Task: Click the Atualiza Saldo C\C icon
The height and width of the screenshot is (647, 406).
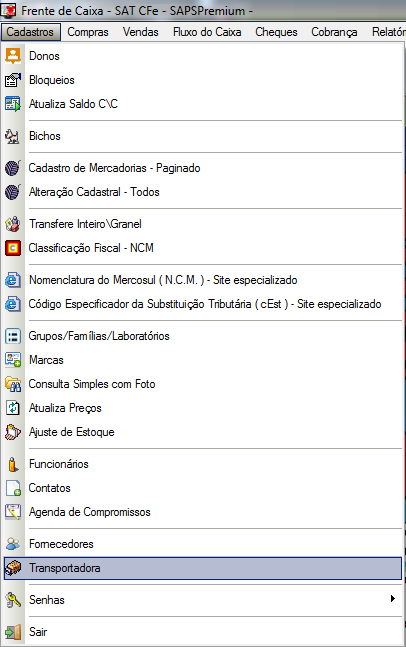Action: tap(13, 104)
